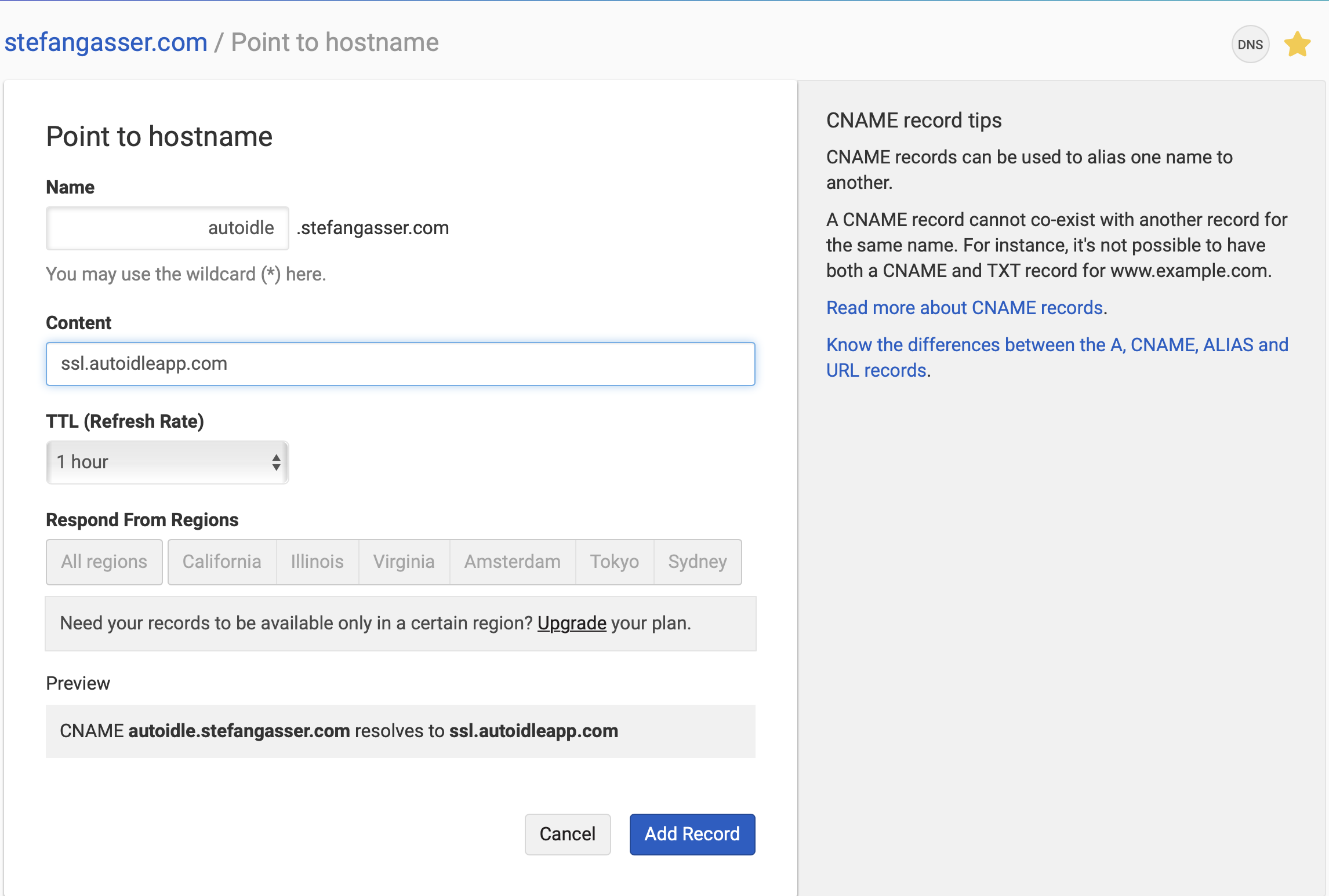Click the Name field containing autoidle

[x=167, y=228]
